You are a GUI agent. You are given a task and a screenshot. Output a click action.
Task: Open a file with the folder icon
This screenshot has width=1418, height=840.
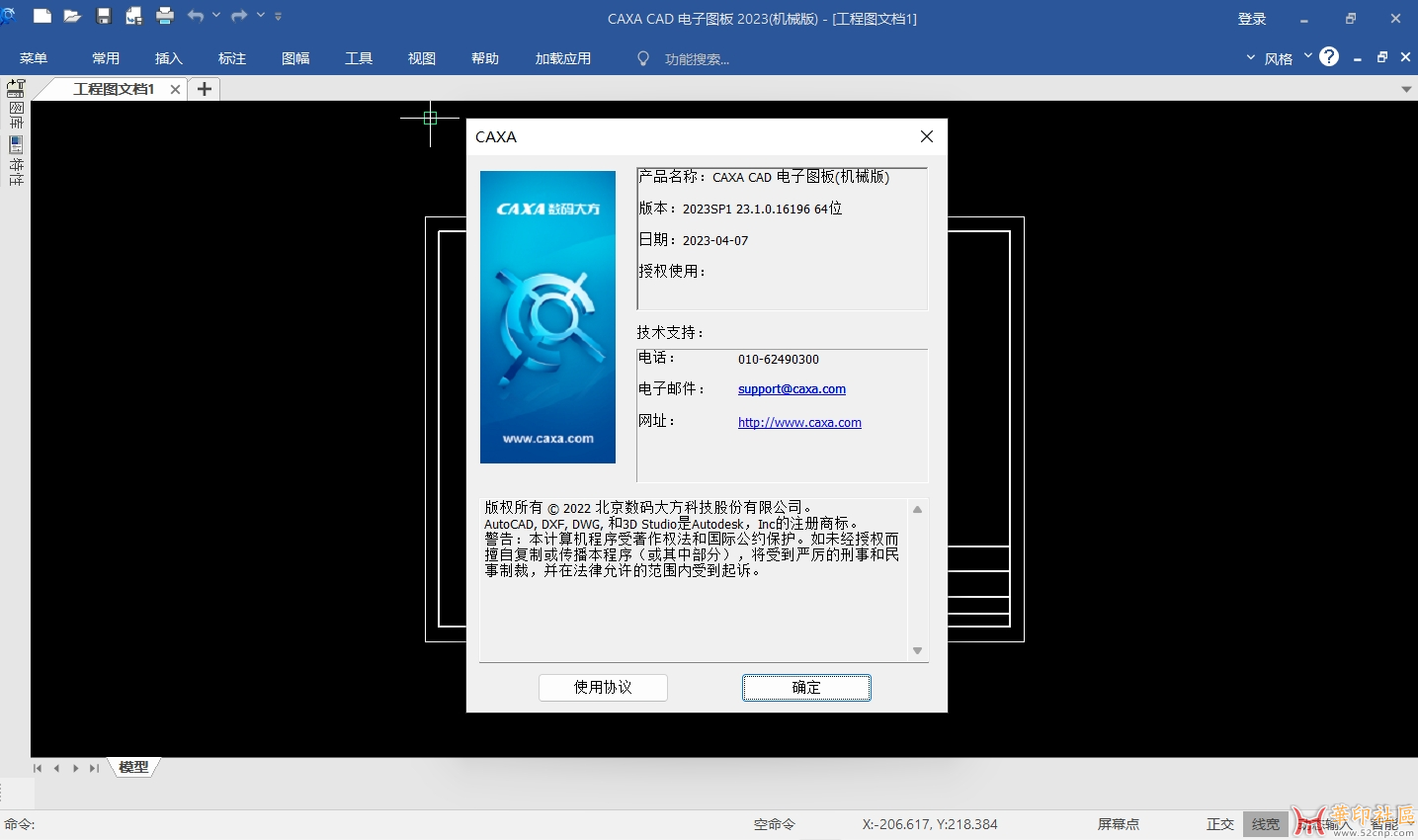(72, 16)
